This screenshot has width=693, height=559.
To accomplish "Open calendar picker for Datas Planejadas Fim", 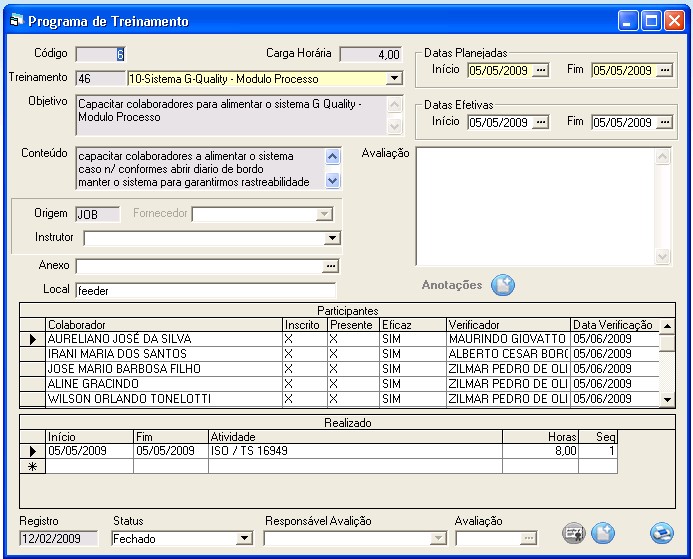I will pyautogui.click(x=664, y=70).
